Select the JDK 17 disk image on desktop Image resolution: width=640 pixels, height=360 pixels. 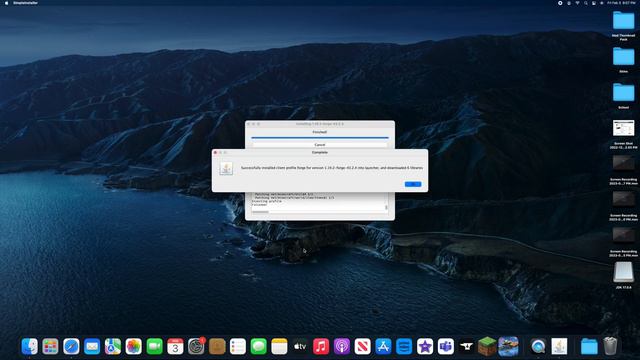624,272
